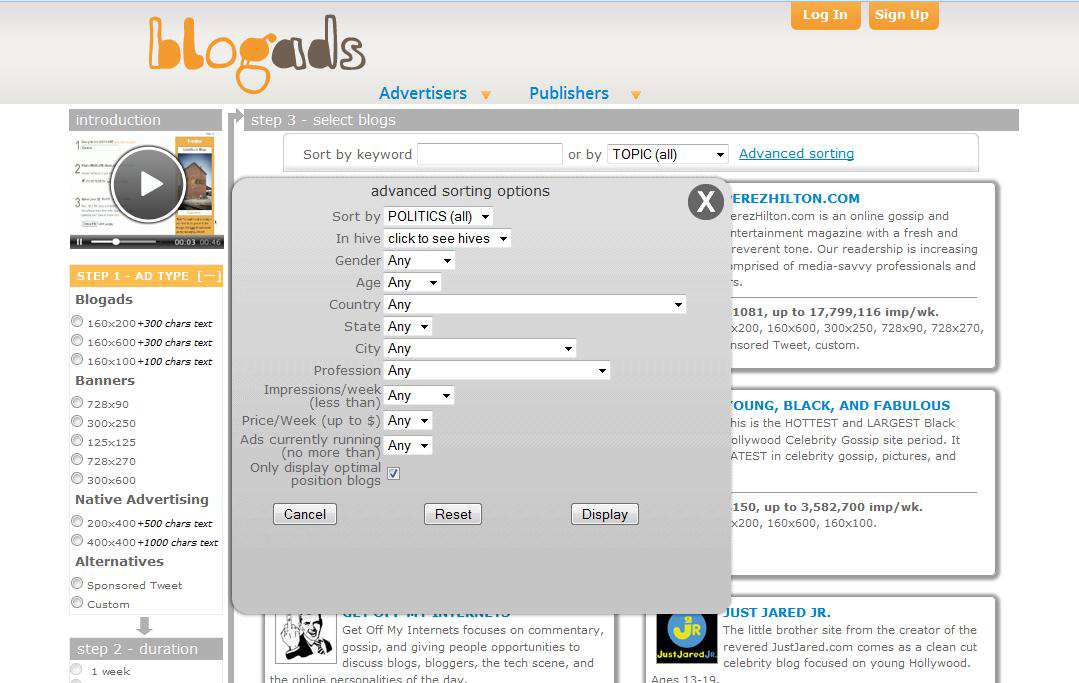Image resolution: width=1079 pixels, height=683 pixels.
Task: Select the 160x600 +300 chars Blogad option
Action: coord(77,340)
